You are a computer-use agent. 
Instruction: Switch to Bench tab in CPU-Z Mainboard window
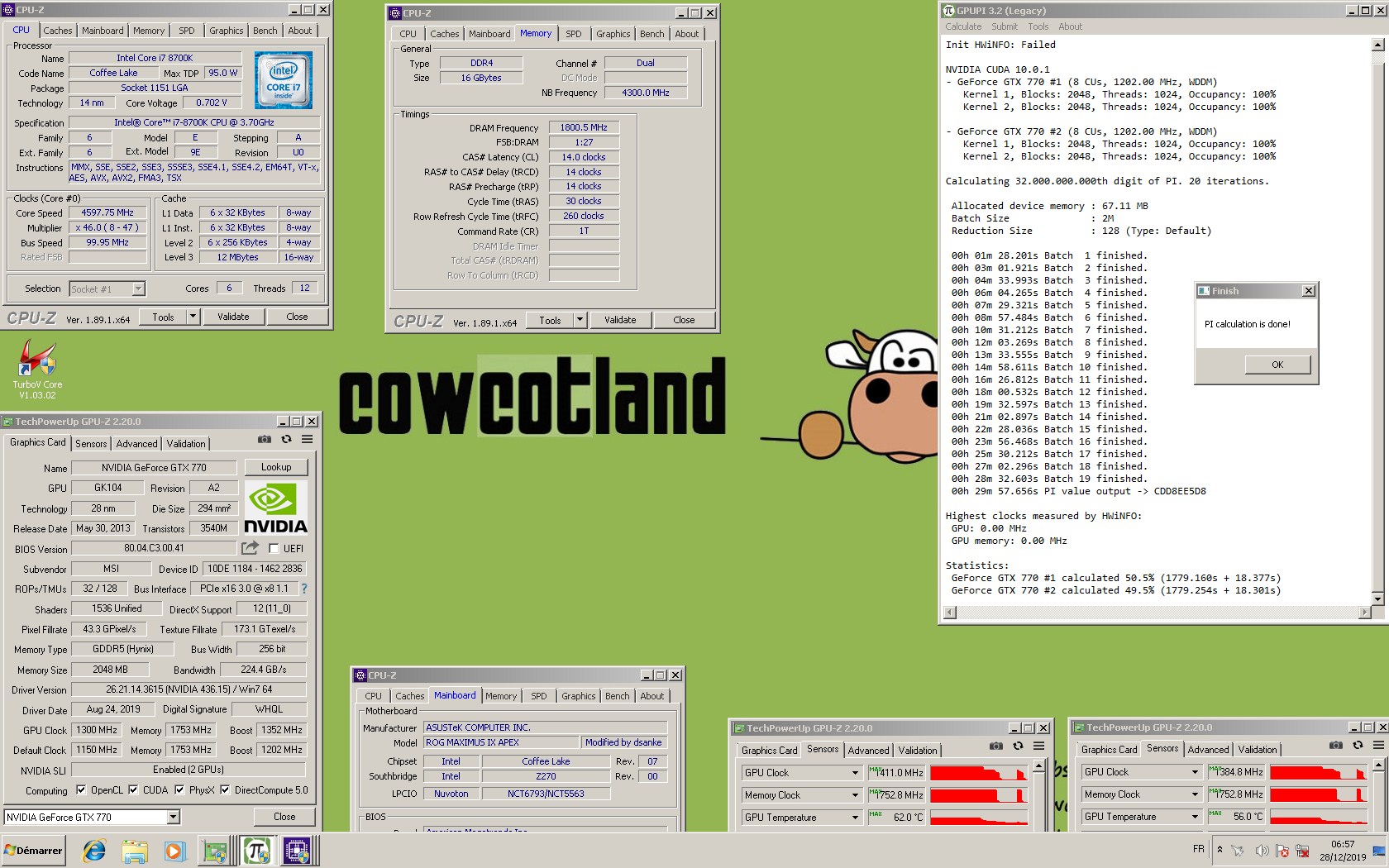click(617, 696)
